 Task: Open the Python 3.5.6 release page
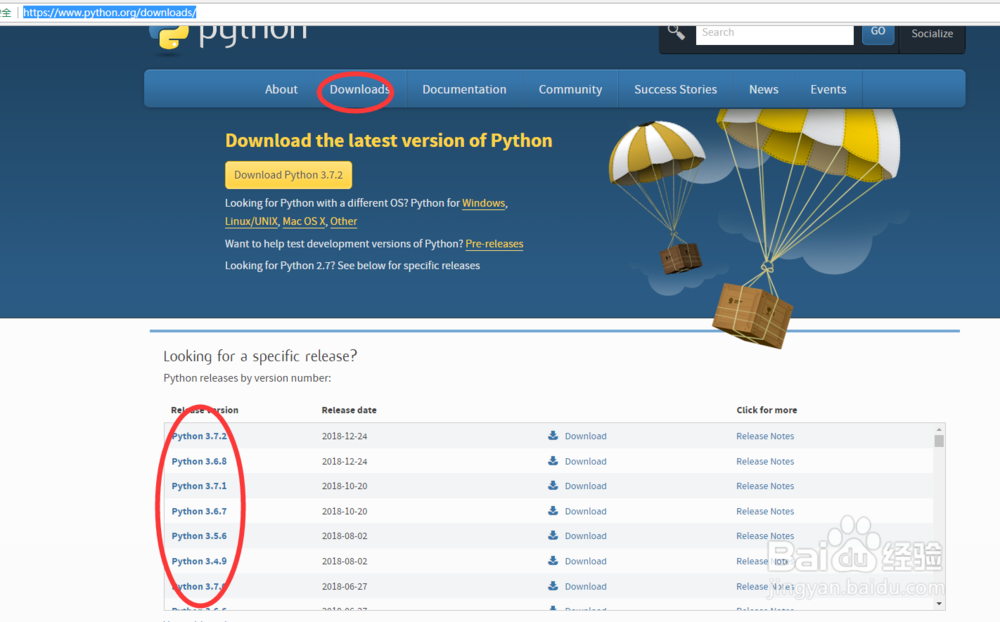(199, 536)
